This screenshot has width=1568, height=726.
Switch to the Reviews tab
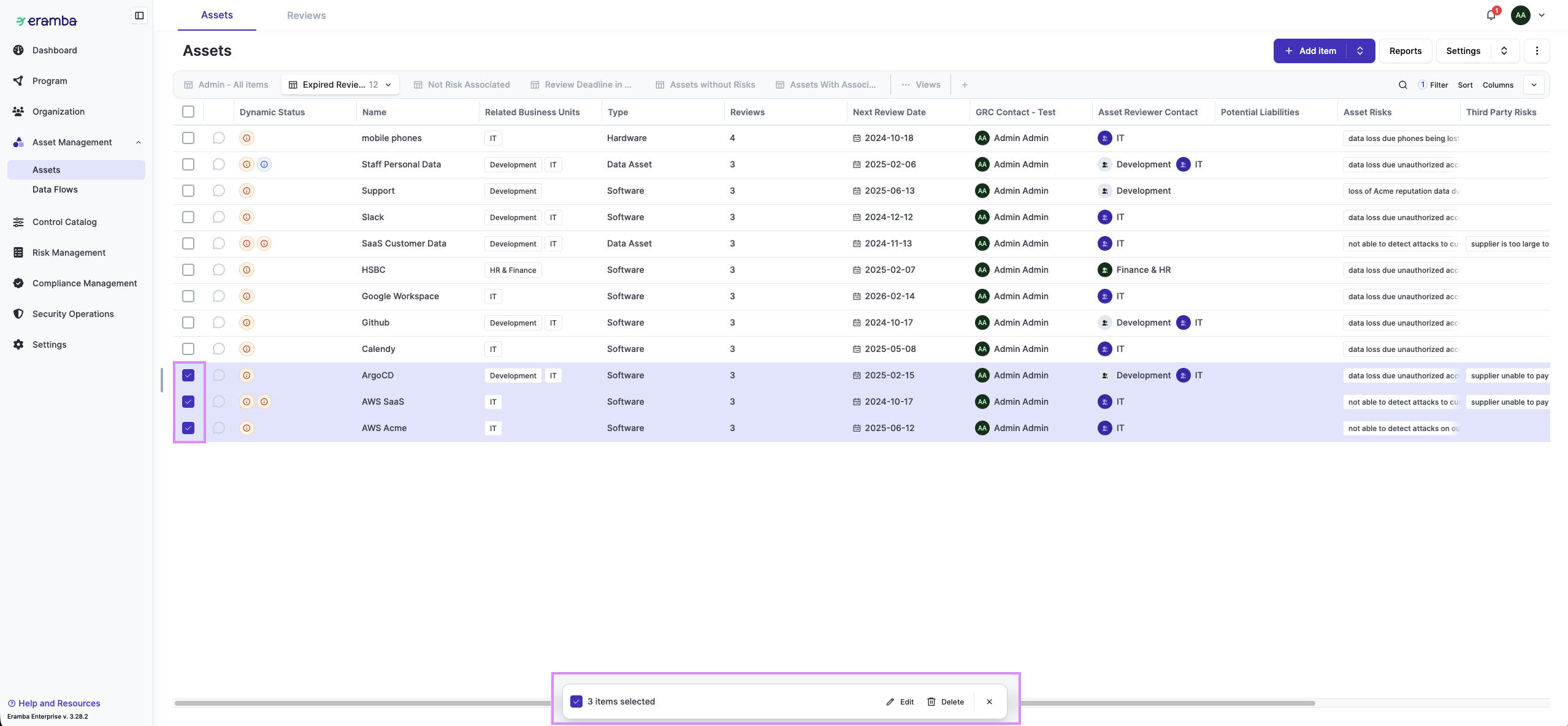(306, 15)
